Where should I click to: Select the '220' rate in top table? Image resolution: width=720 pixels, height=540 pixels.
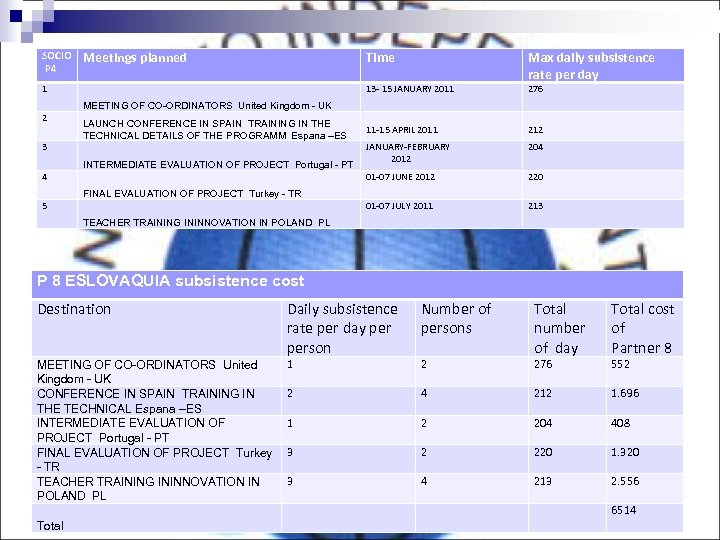pos(535,177)
